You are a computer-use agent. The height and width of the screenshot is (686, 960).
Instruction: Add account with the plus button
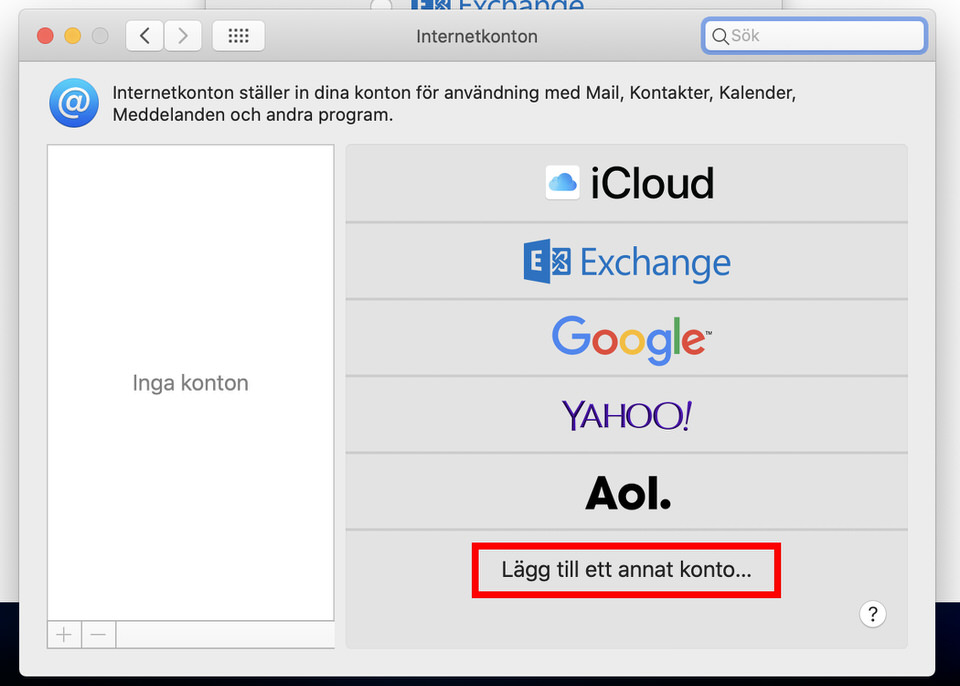(64, 635)
